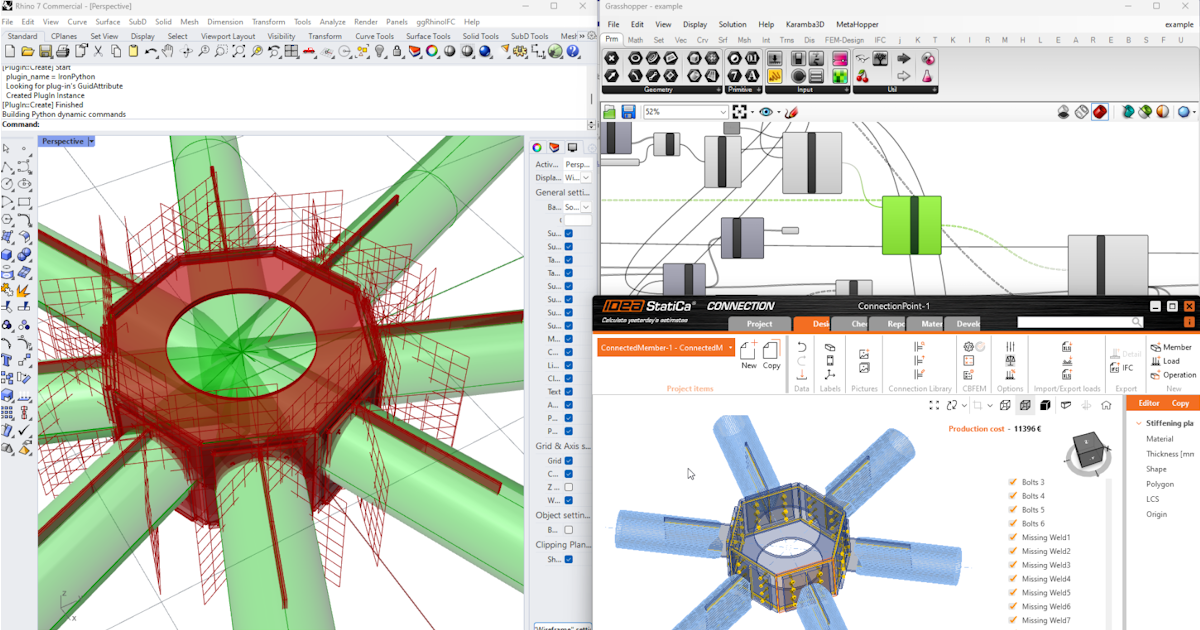Switch to the Project tab in IDEA StatiCa
This screenshot has height=630, width=1200.
coord(759,324)
